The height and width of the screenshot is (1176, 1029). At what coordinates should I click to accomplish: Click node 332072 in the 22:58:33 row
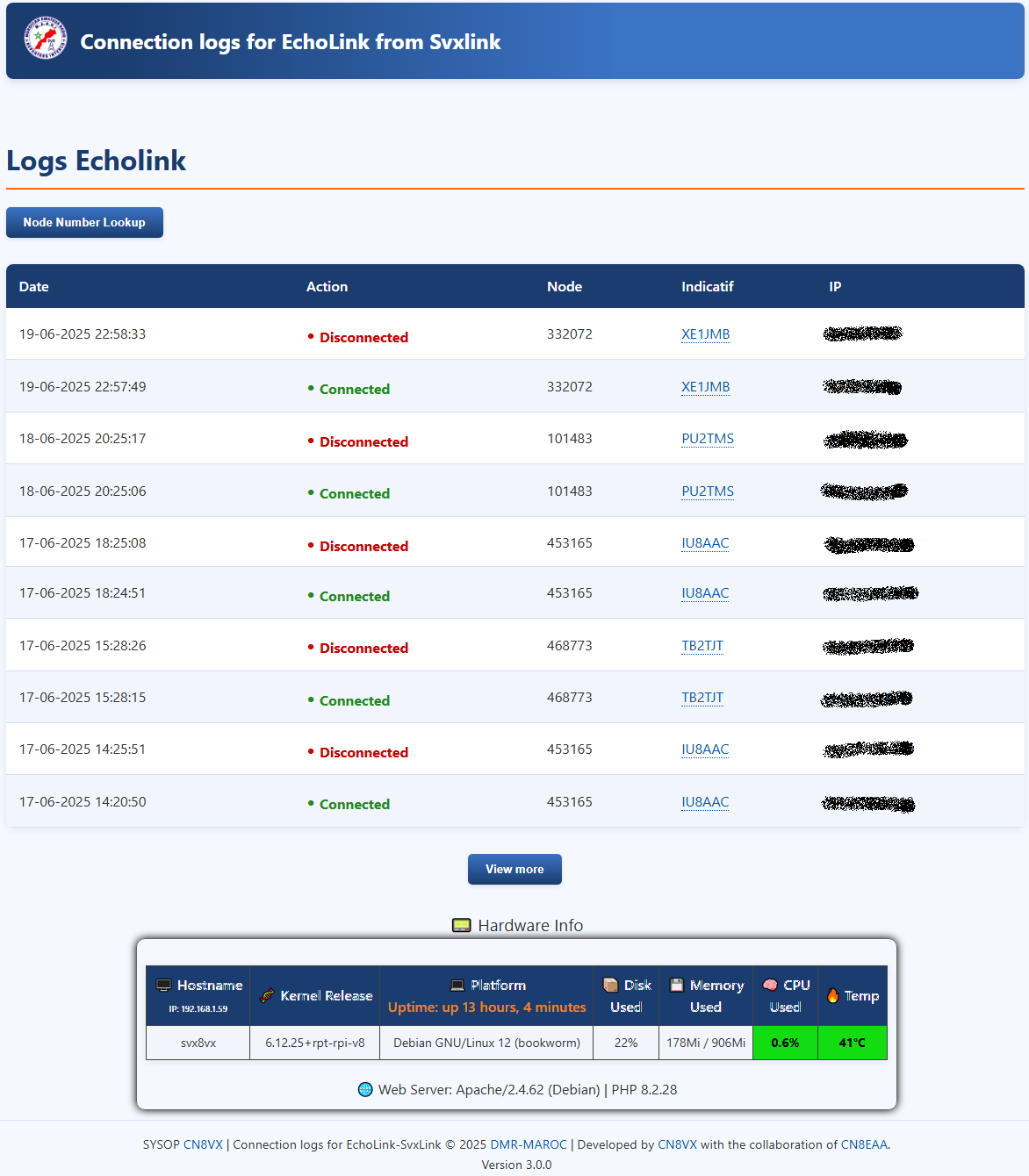pos(570,334)
